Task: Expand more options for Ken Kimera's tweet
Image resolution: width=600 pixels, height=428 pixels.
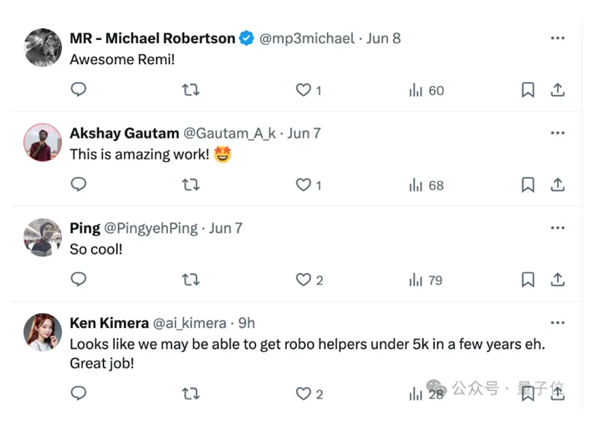Action: coord(558,322)
